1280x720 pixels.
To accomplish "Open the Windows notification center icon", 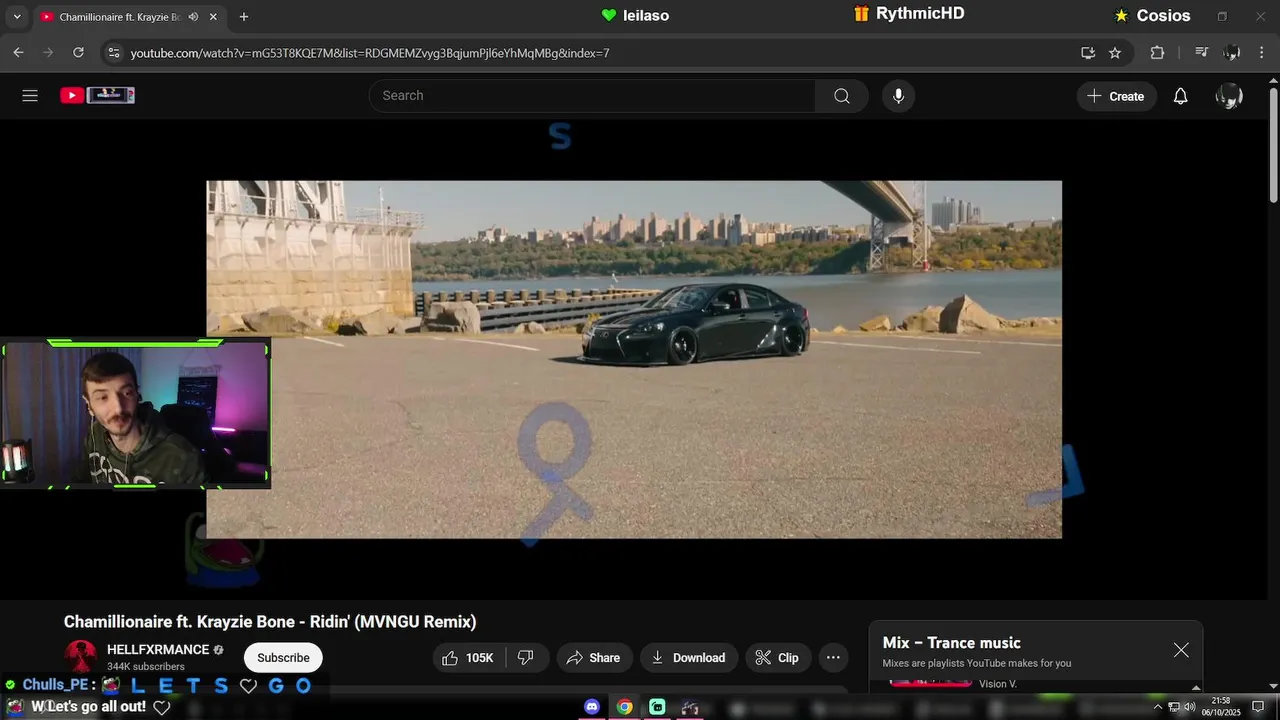I will [1258, 707].
